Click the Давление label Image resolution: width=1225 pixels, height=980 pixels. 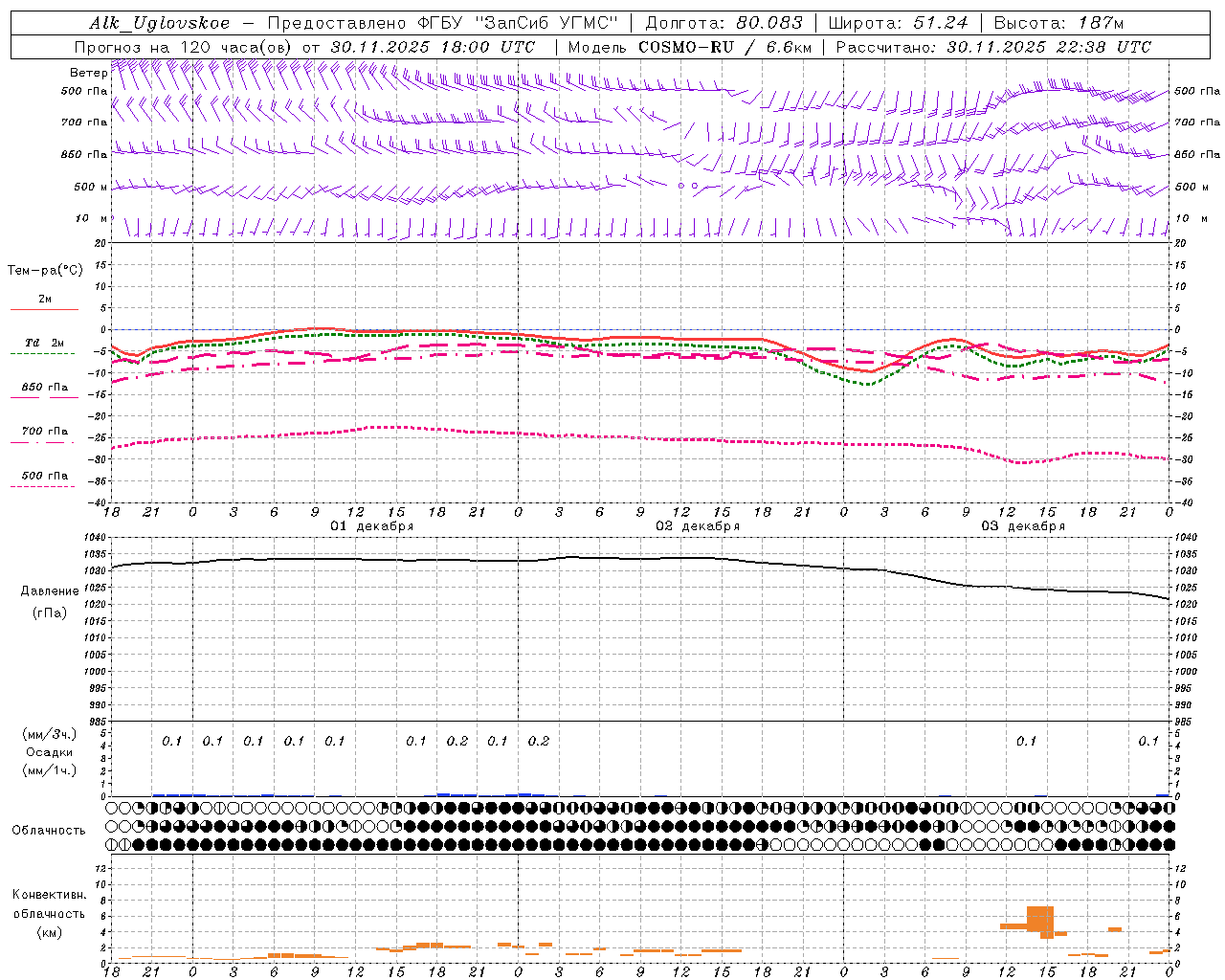click(x=50, y=590)
